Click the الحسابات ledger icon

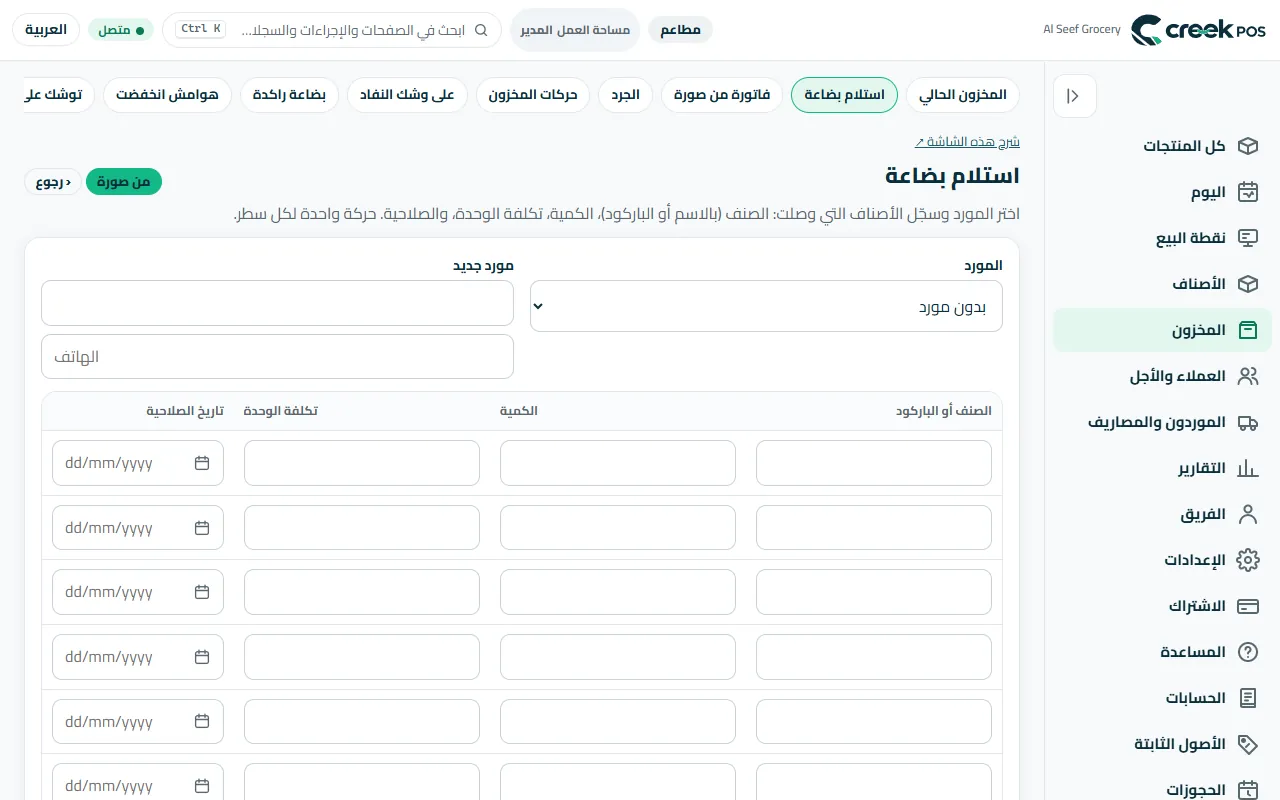pos(1247,698)
